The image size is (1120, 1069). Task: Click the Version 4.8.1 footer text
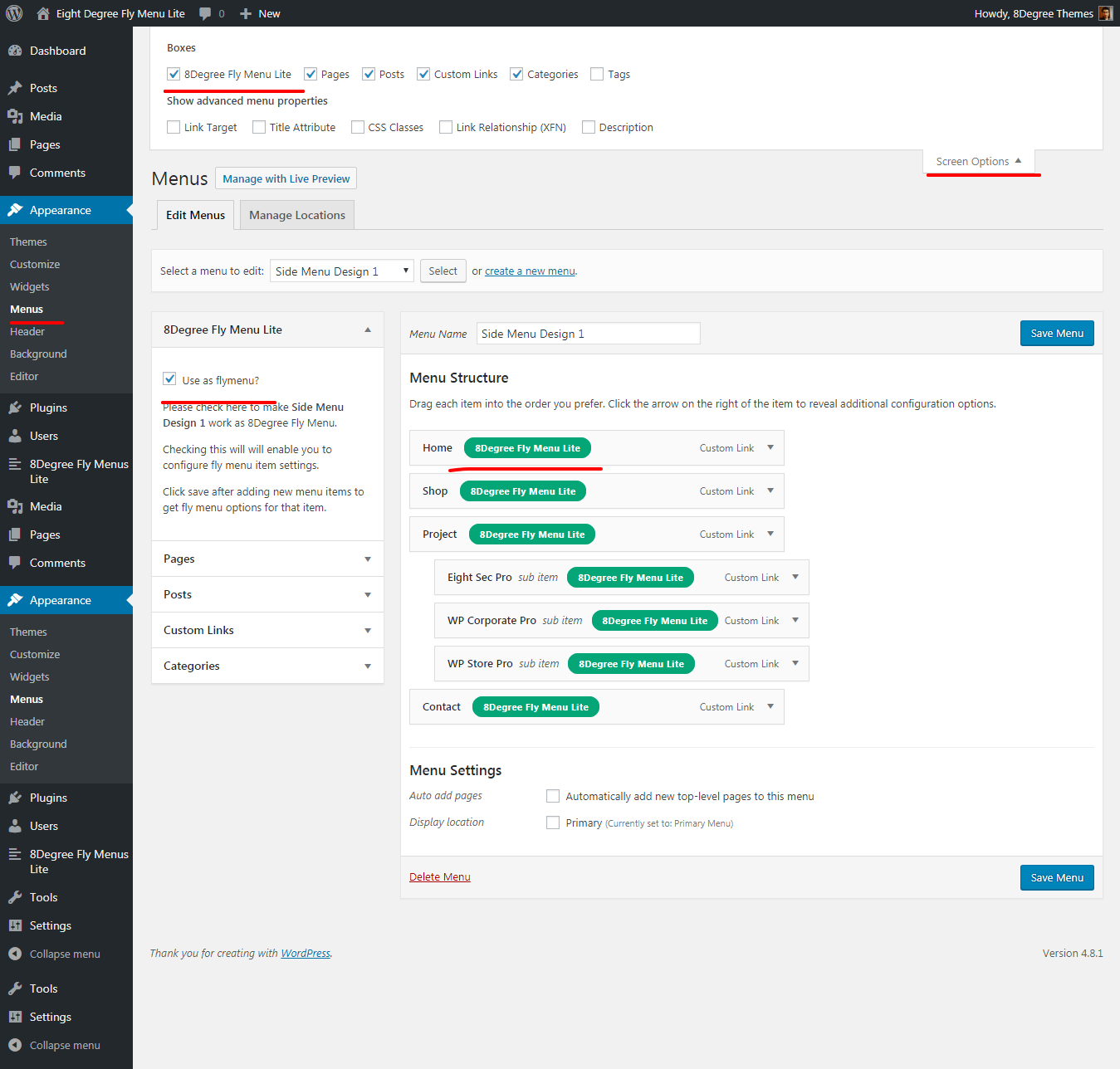[x=1073, y=953]
